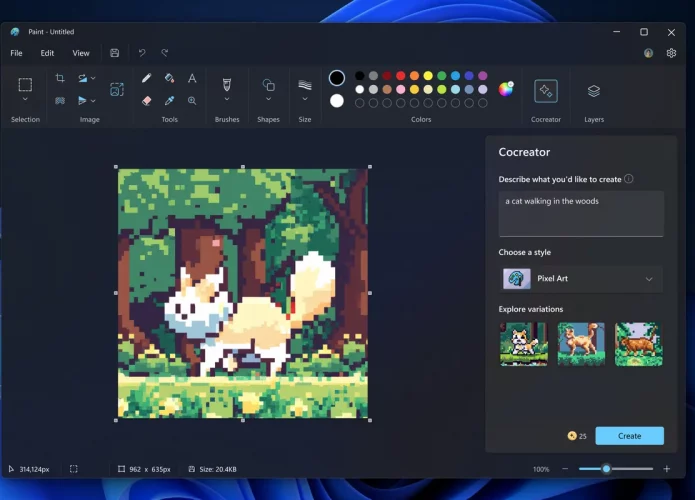Expand the Selection options chevron
This screenshot has width=695, height=500.
25,99
